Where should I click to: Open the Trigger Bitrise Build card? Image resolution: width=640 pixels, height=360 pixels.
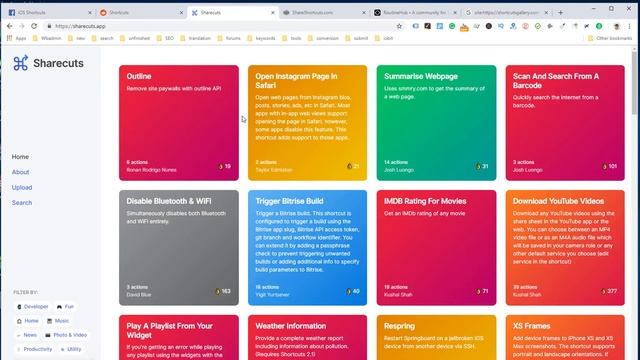pyautogui.click(x=307, y=248)
